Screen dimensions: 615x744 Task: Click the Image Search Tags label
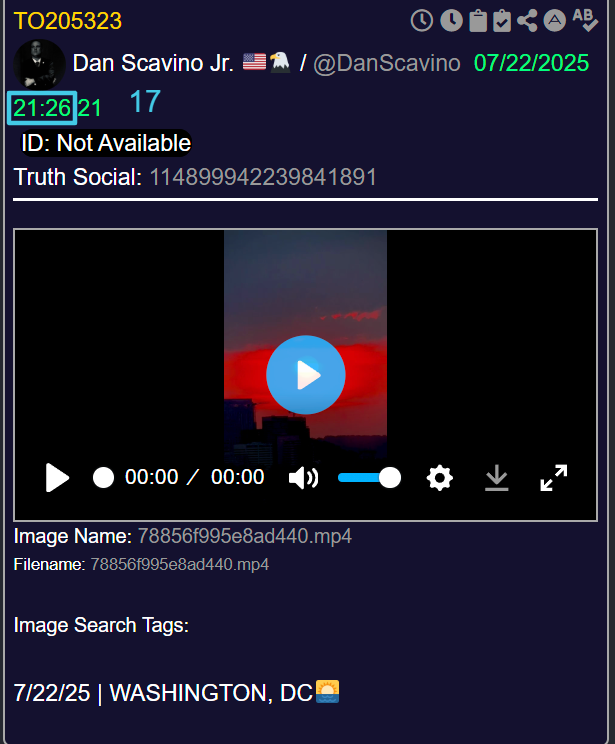(101, 625)
